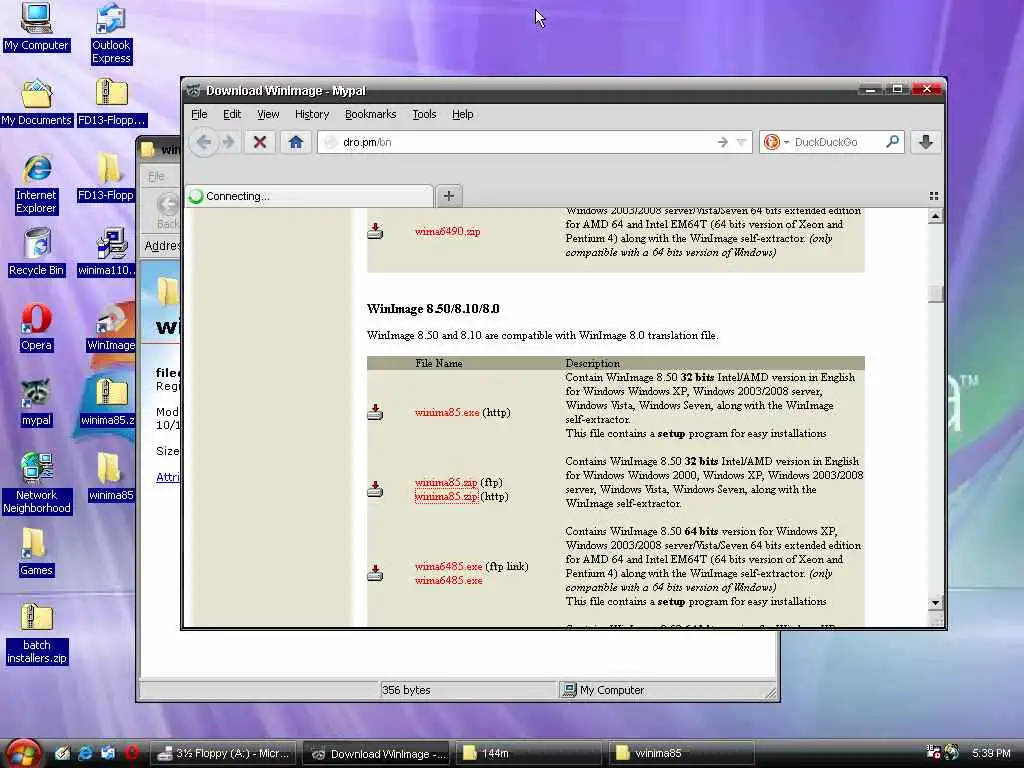Open Games folder on desktop
This screenshot has height=768, width=1024.
click(36, 553)
